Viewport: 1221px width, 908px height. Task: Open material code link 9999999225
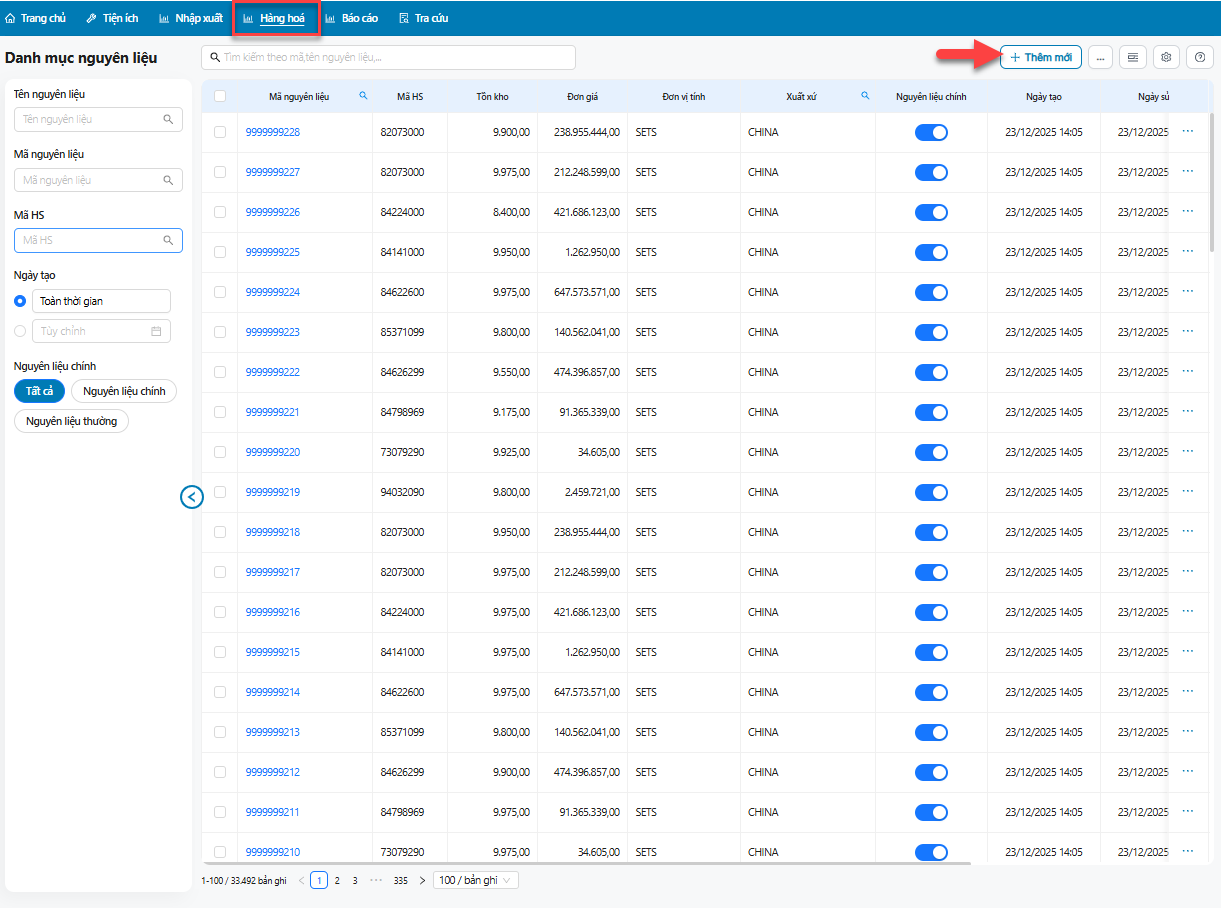272,252
